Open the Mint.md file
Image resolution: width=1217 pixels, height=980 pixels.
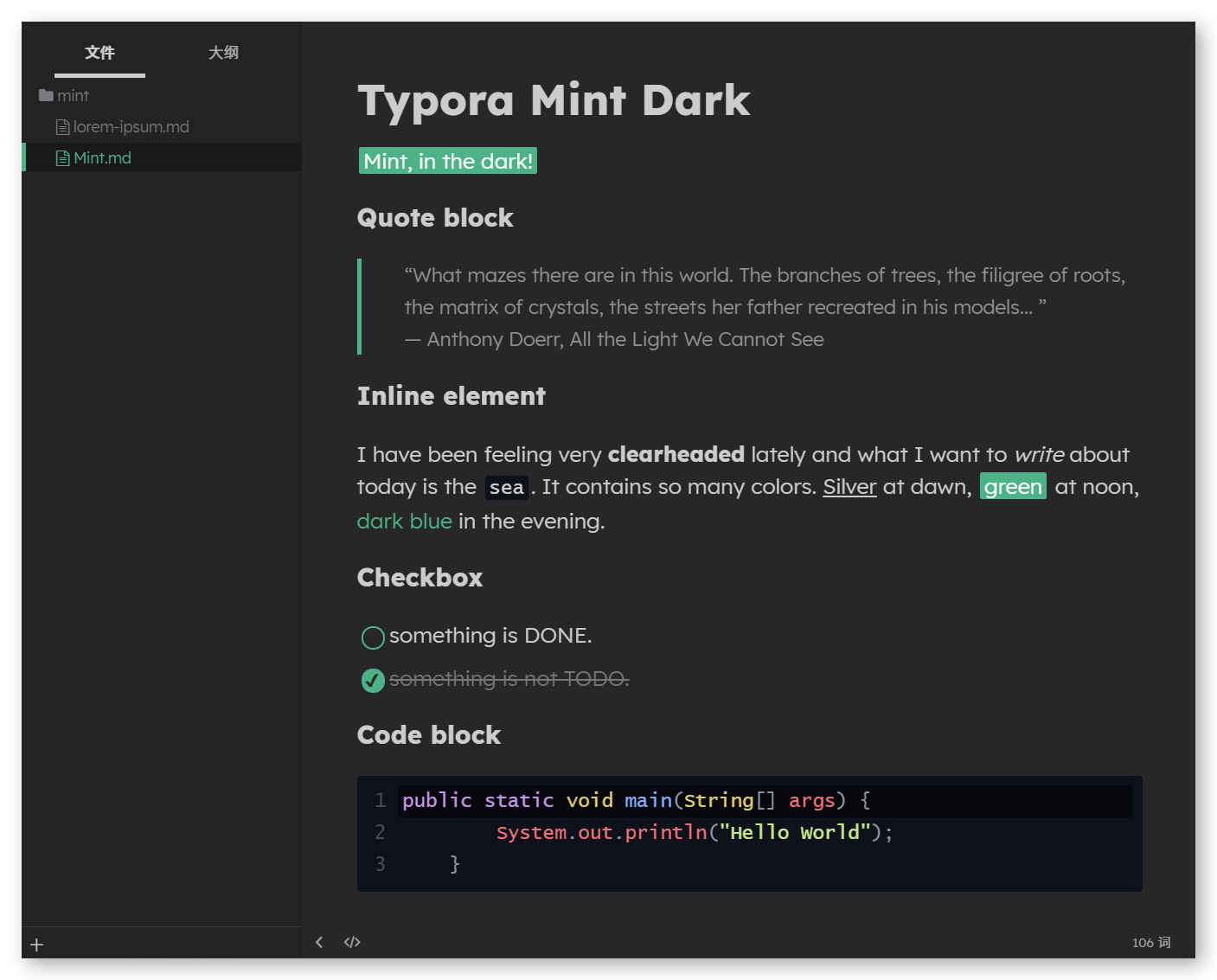click(102, 158)
